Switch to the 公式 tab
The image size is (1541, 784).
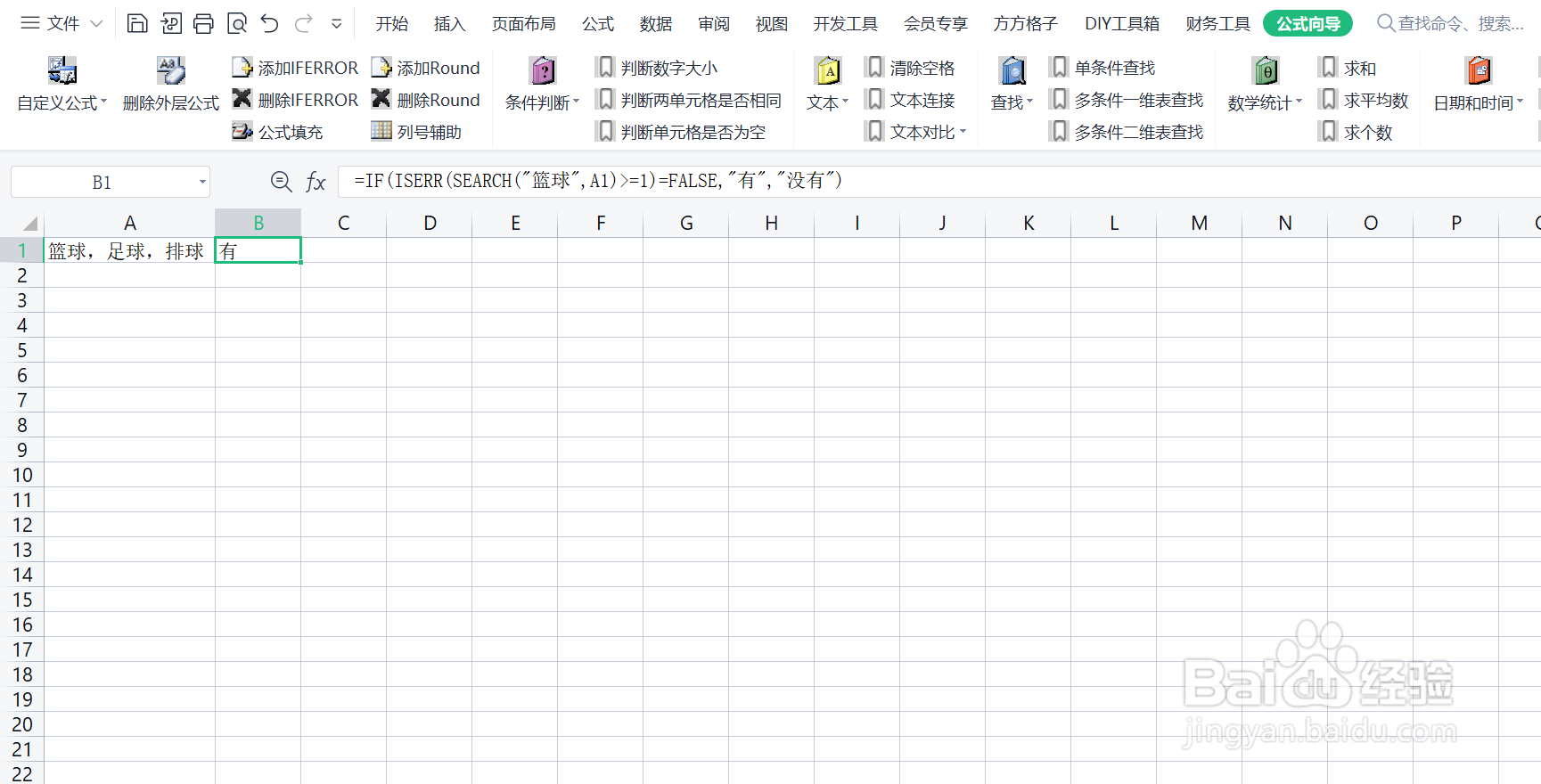pos(598,24)
